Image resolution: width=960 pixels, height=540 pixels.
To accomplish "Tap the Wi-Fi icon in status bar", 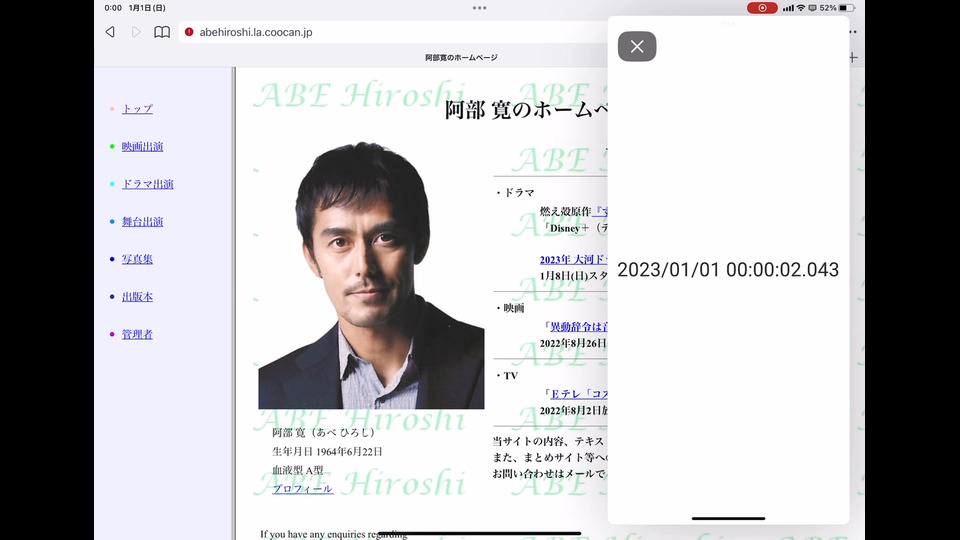I will [801, 8].
